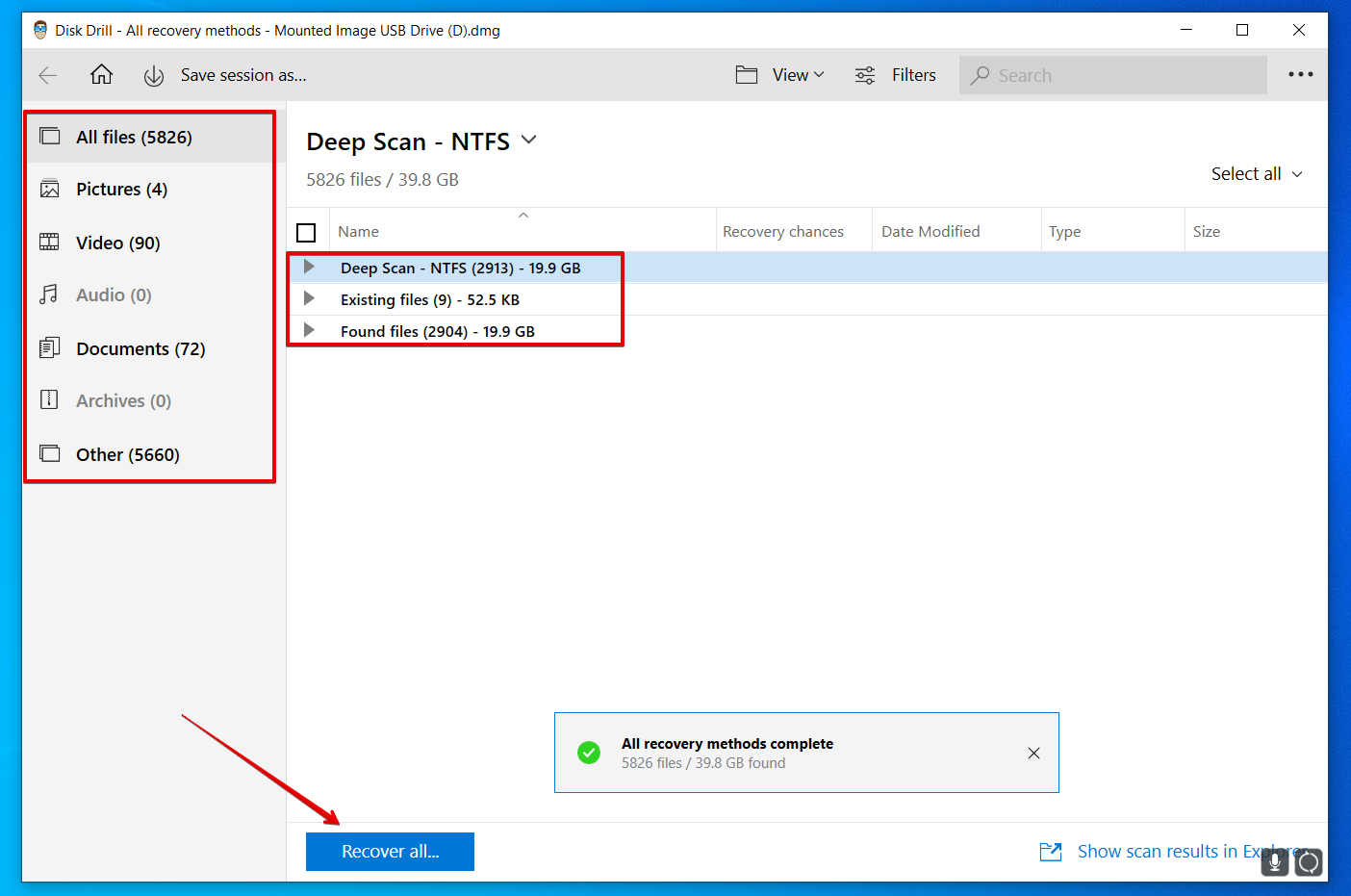1351x896 pixels.
Task: Expand Found files (2904) row
Action: pyautogui.click(x=309, y=330)
